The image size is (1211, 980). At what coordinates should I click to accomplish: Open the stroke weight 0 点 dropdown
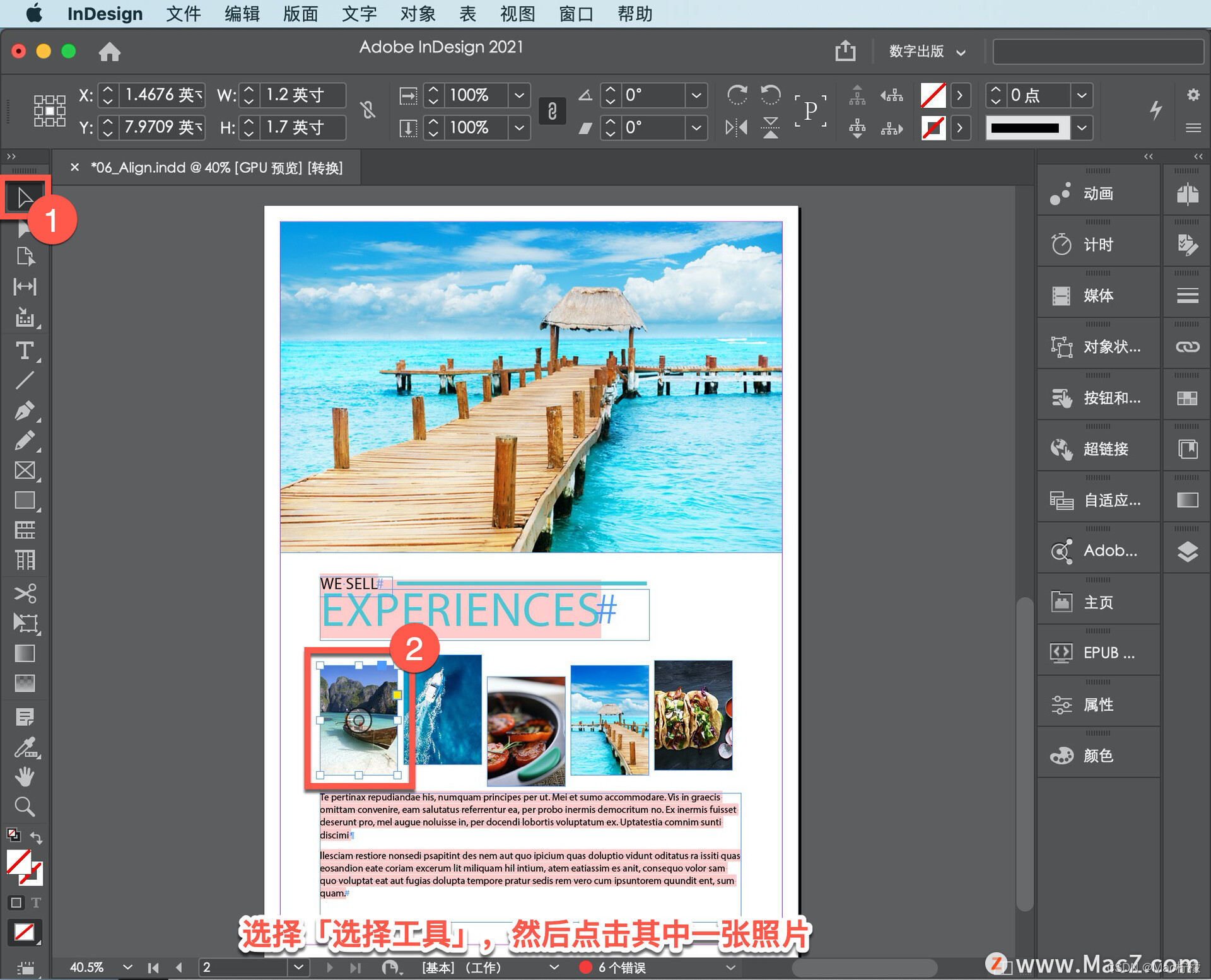pyautogui.click(x=1082, y=95)
